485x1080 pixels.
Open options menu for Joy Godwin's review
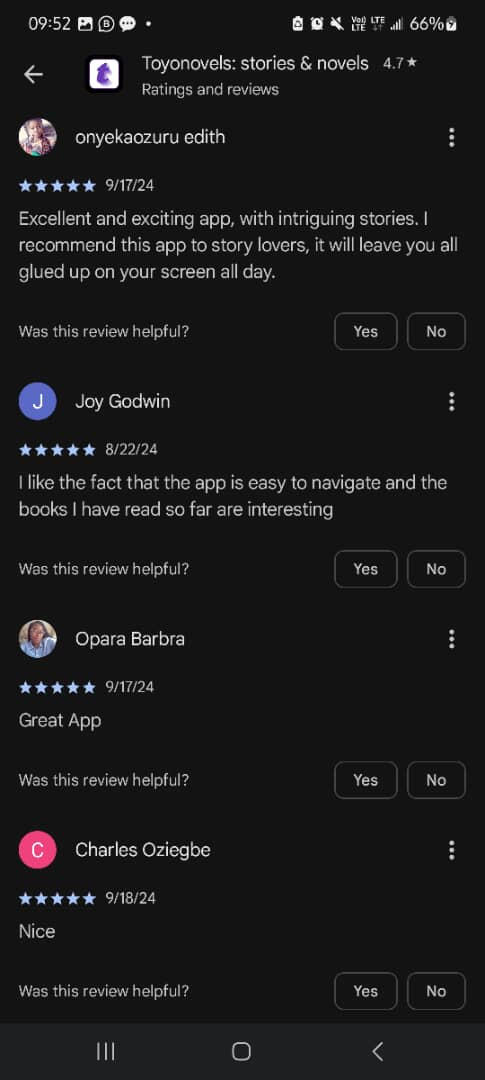(x=451, y=402)
